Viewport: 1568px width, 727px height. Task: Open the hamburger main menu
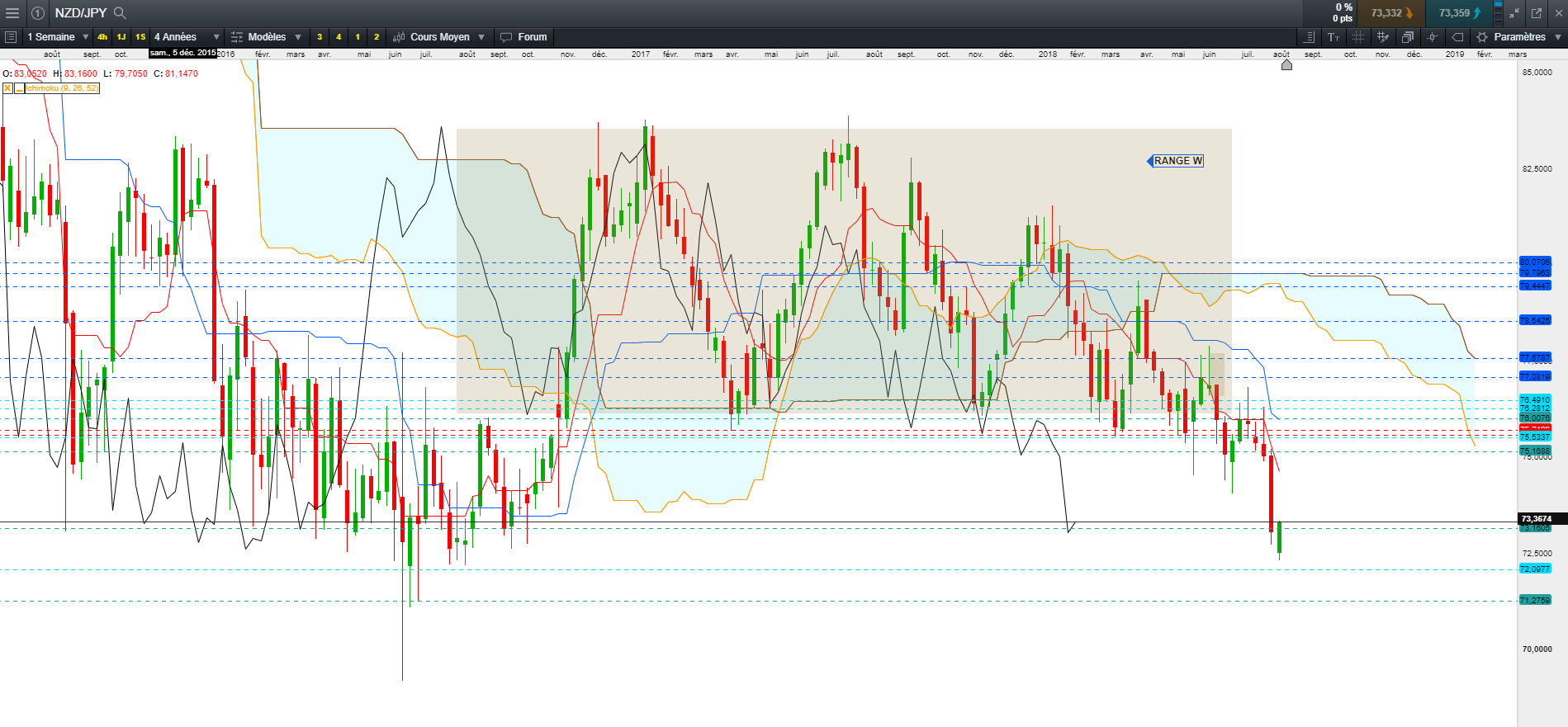pos(12,13)
